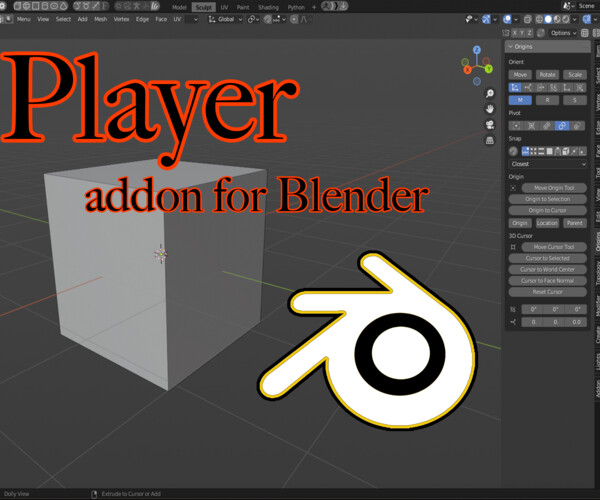
Task: Open the gizmo dropdown arrow
Action: tap(495, 19)
